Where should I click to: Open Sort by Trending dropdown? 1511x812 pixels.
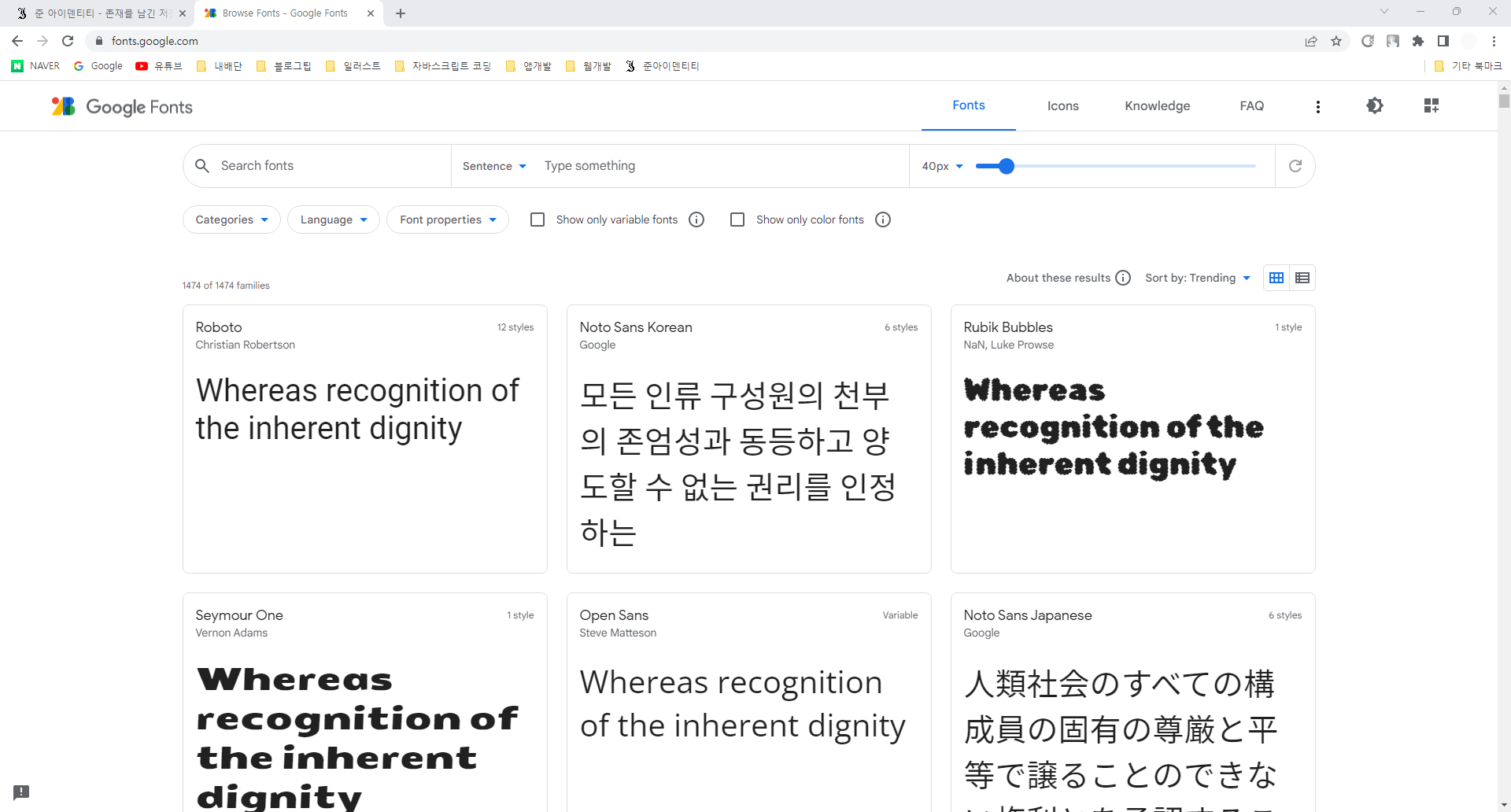pos(1198,278)
